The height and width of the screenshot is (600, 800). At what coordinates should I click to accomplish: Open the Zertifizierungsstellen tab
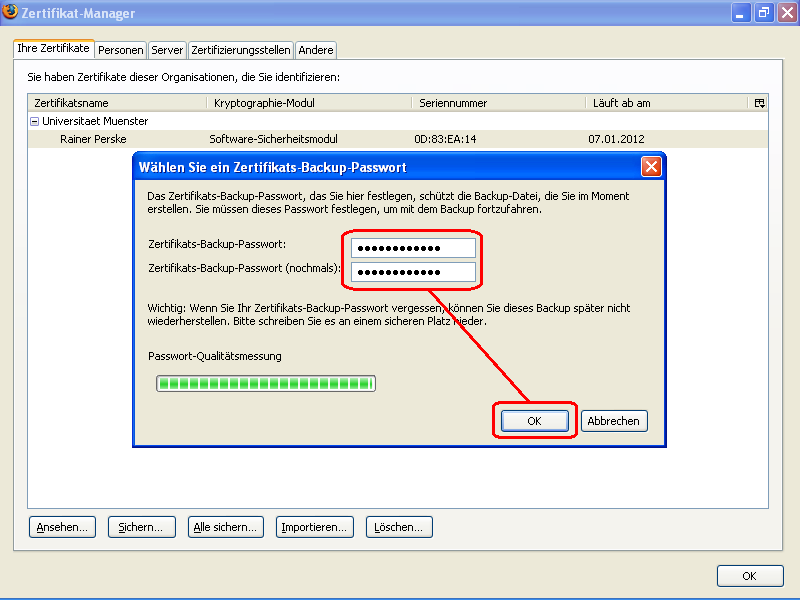[242, 49]
